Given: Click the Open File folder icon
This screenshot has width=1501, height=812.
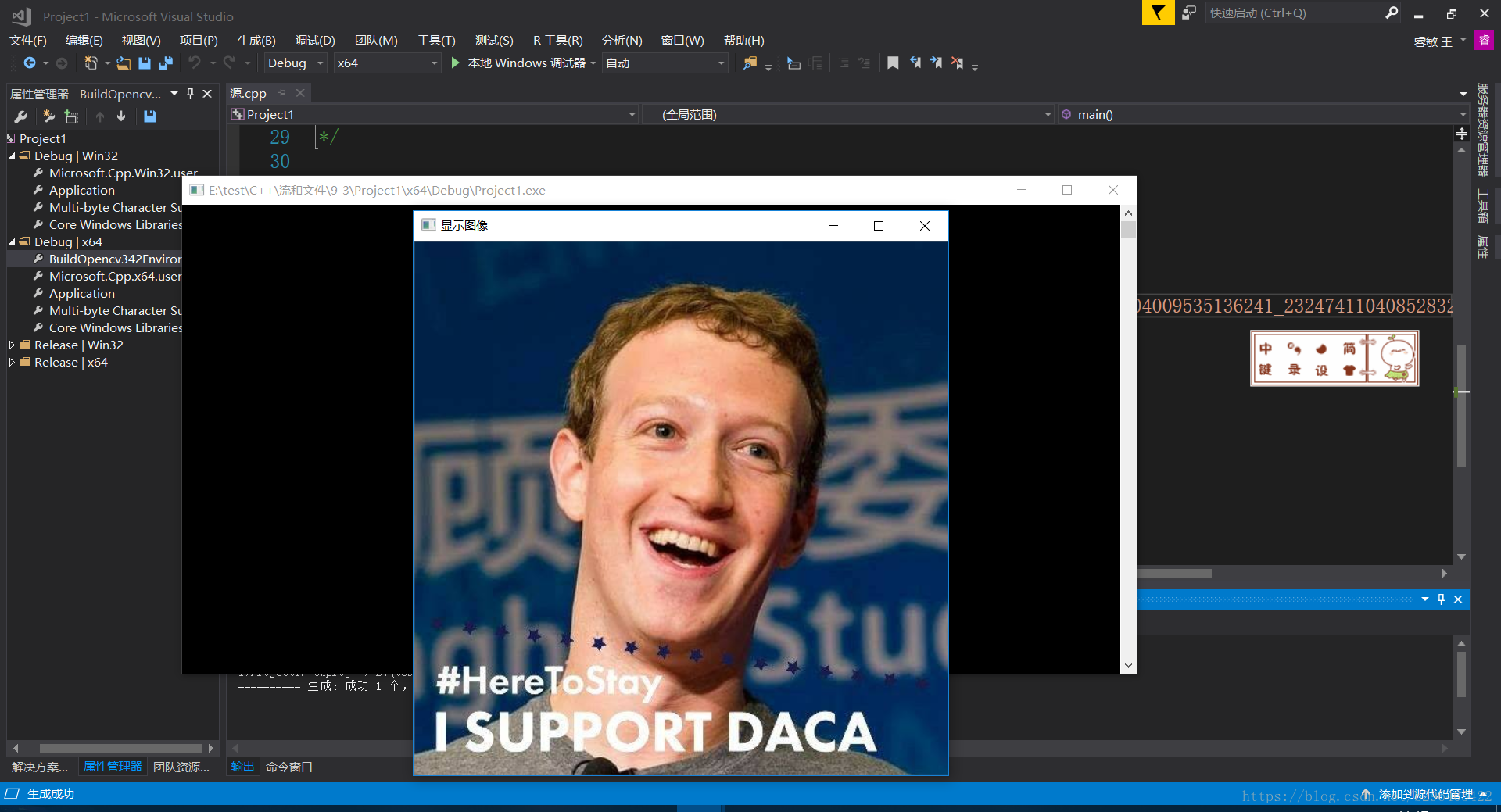Looking at the screenshot, I should coord(124,63).
